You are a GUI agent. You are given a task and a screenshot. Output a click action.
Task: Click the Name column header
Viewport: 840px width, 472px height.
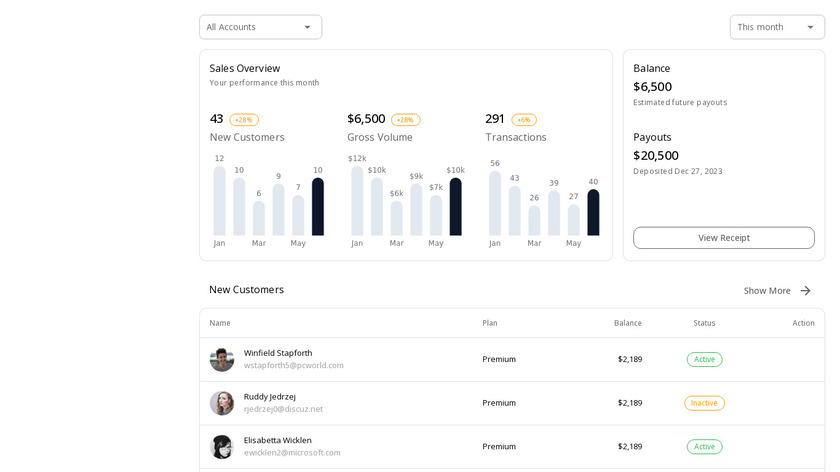pos(220,323)
